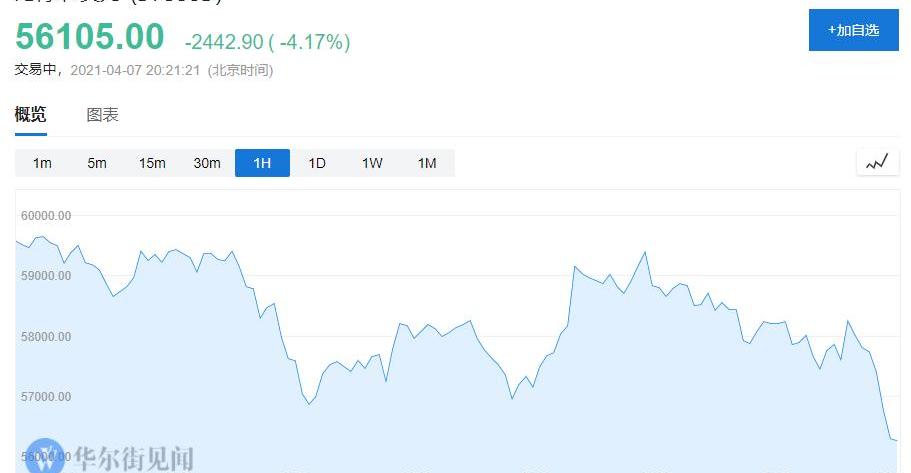Switch to the 1D daily interval
911x473 pixels.
click(x=317, y=163)
